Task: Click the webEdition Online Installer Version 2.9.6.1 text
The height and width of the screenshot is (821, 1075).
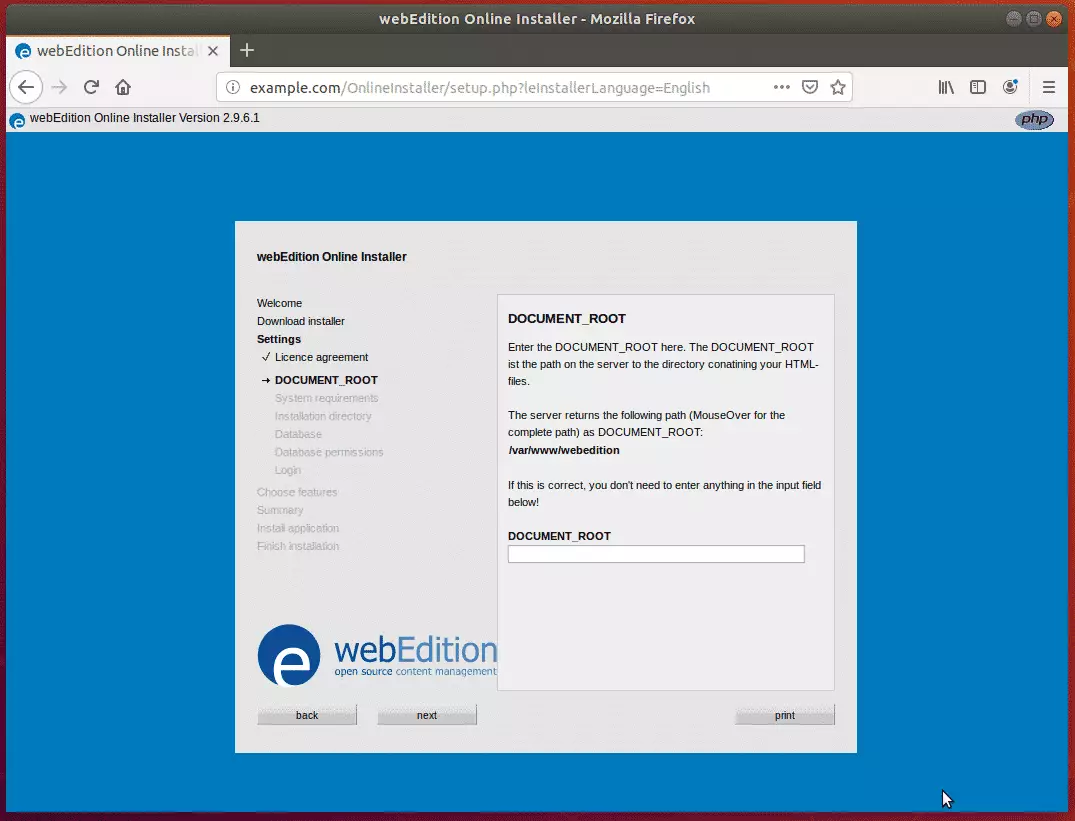Action: pos(145,118)
